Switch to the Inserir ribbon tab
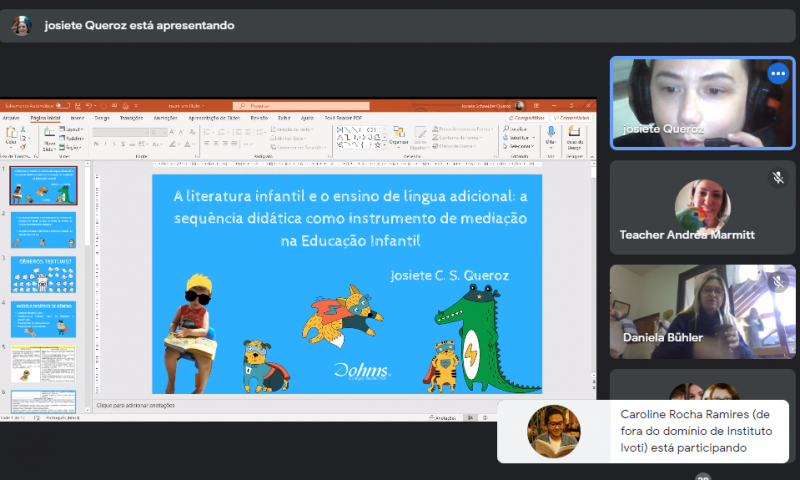The height and width of the screenshot is (480, 800). [78, 118]
